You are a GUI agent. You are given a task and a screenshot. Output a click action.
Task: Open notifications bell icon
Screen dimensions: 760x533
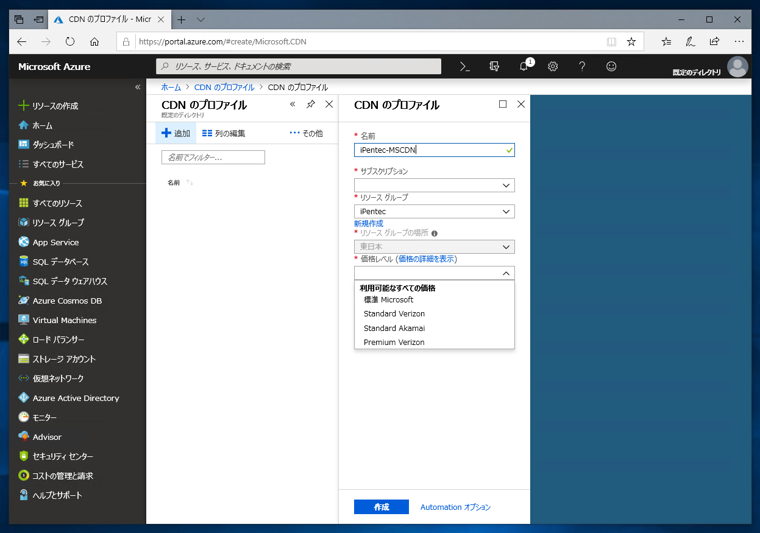(524, 66)
